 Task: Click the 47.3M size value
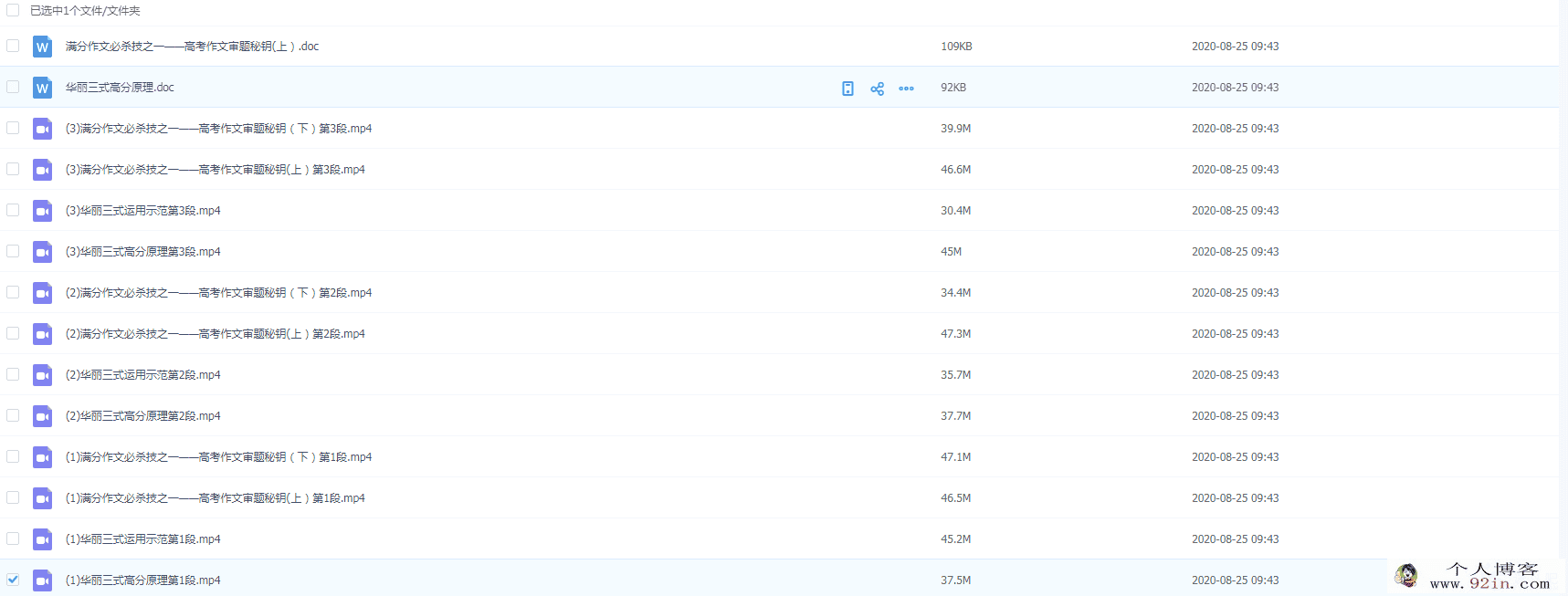click(956, 334)
